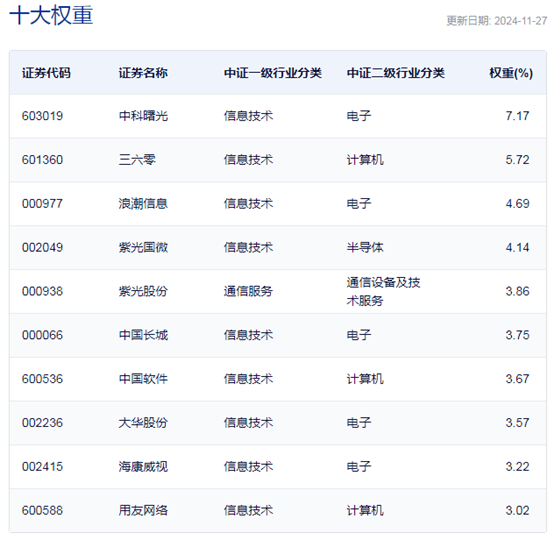Click the 中证二级行业分类 column header

396,73
